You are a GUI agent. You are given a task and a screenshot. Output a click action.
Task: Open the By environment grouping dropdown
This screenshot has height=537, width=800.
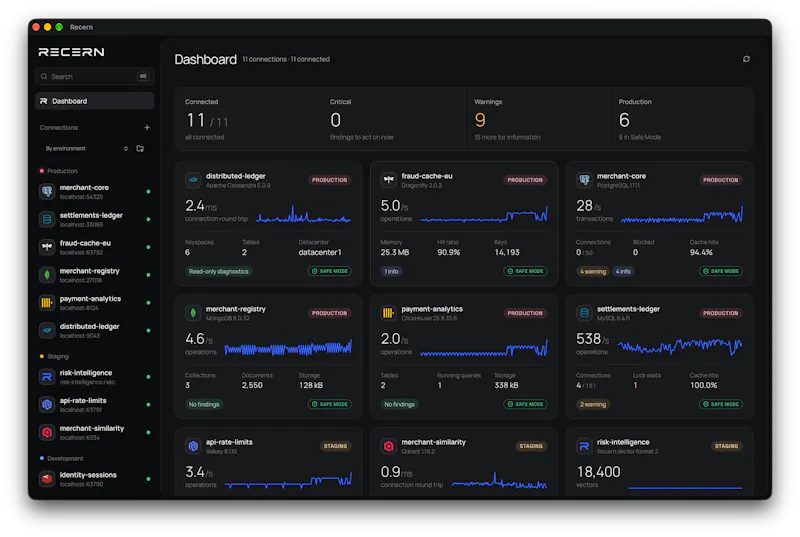(x=85, y=148)
